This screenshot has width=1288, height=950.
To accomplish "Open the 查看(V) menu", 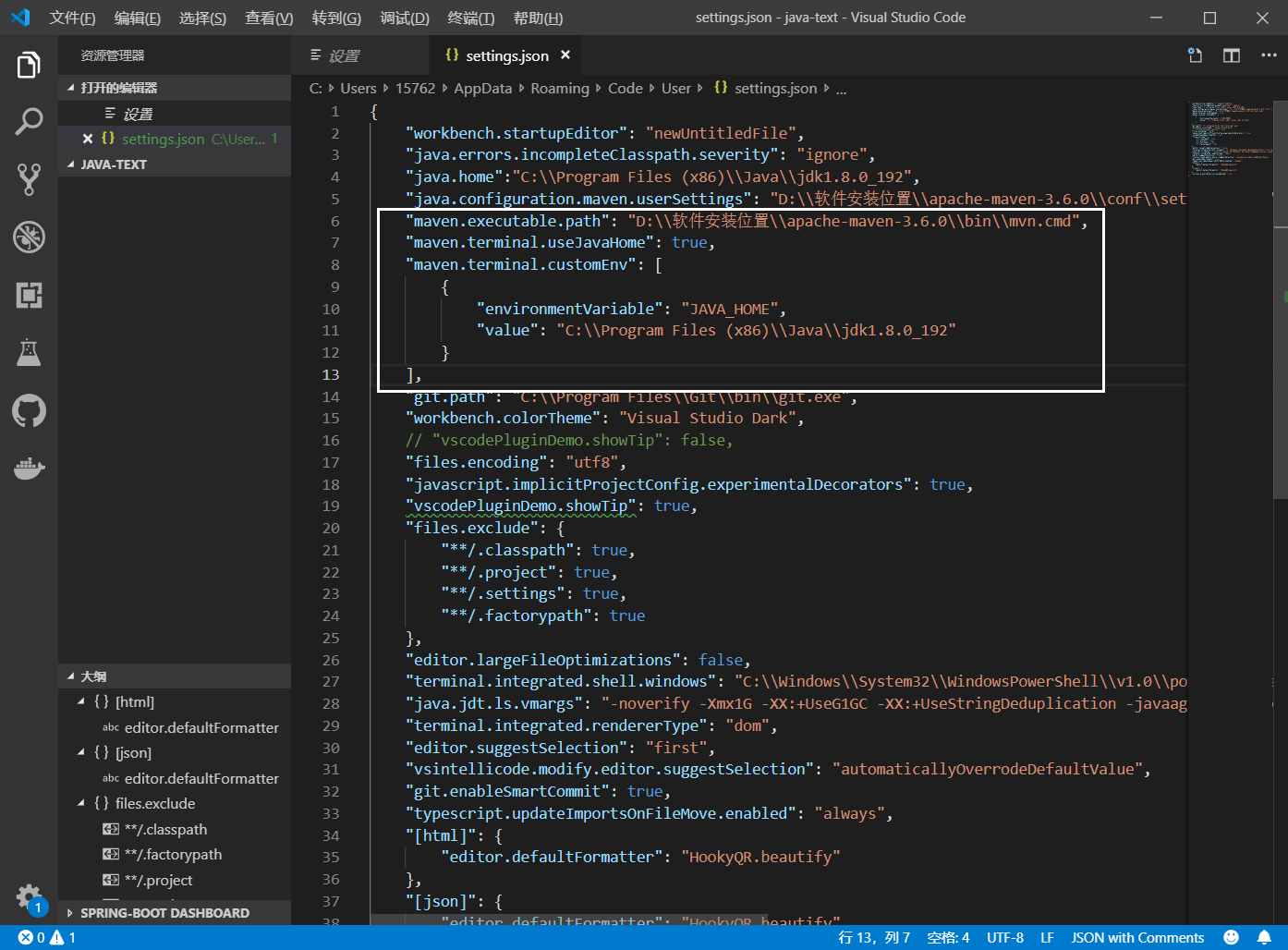I will point(269,18).
